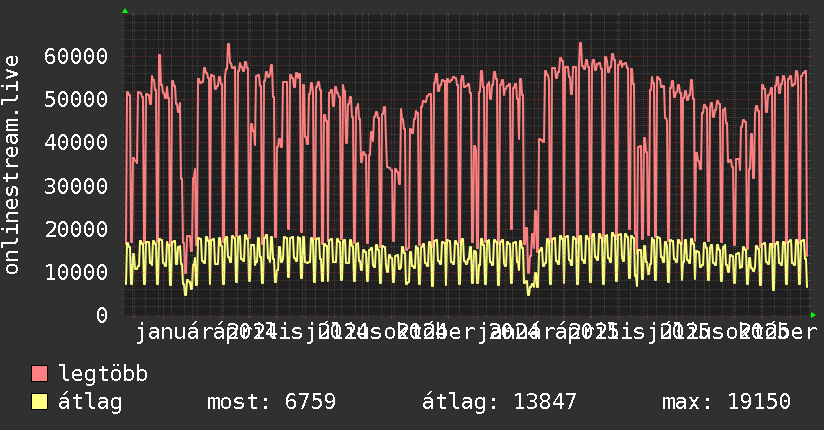
Task: Click the átlag: 13847 statistic
Action: (x=499, y=402)
